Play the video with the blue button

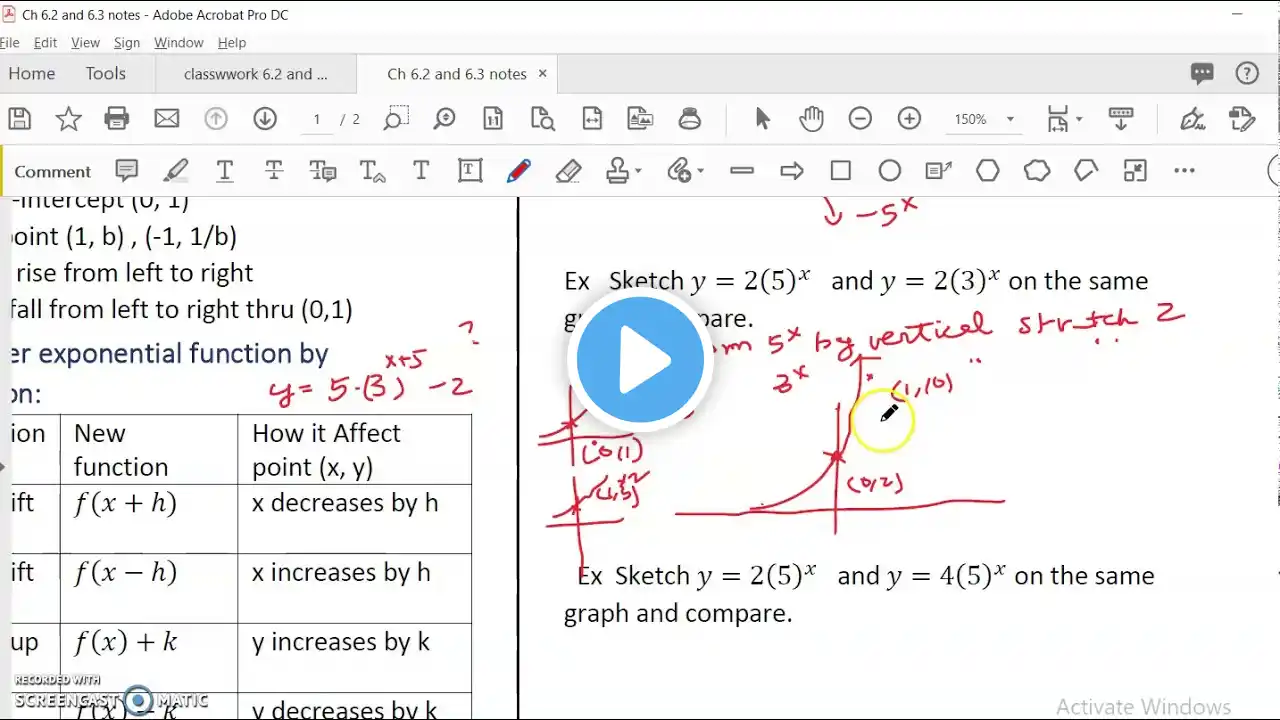tap(640, 360)
